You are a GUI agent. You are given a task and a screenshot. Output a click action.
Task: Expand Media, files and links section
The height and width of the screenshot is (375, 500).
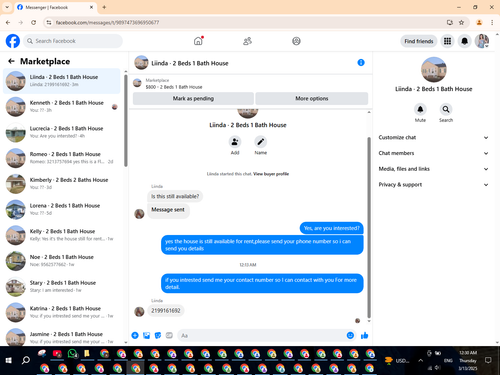(433, 169)
